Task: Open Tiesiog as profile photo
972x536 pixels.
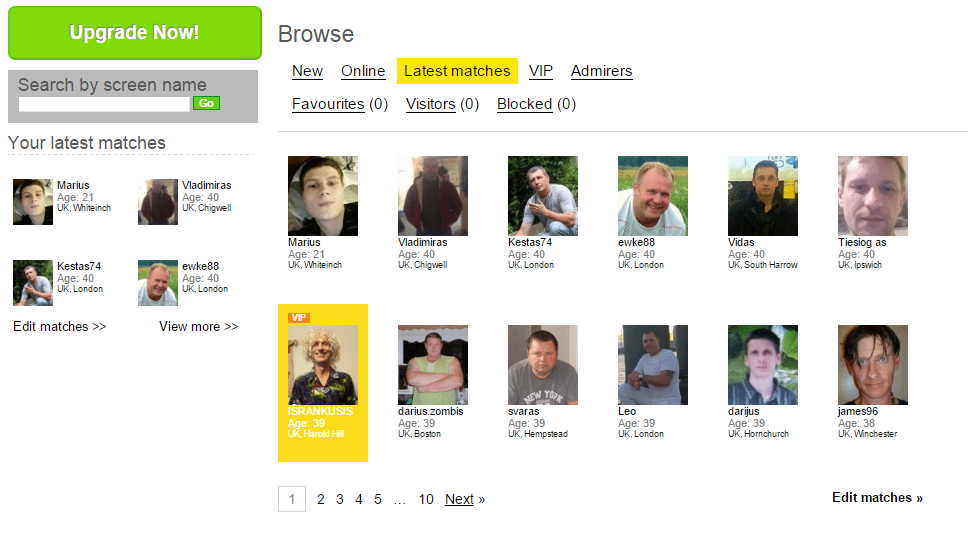Action: [x=873, y=196]
